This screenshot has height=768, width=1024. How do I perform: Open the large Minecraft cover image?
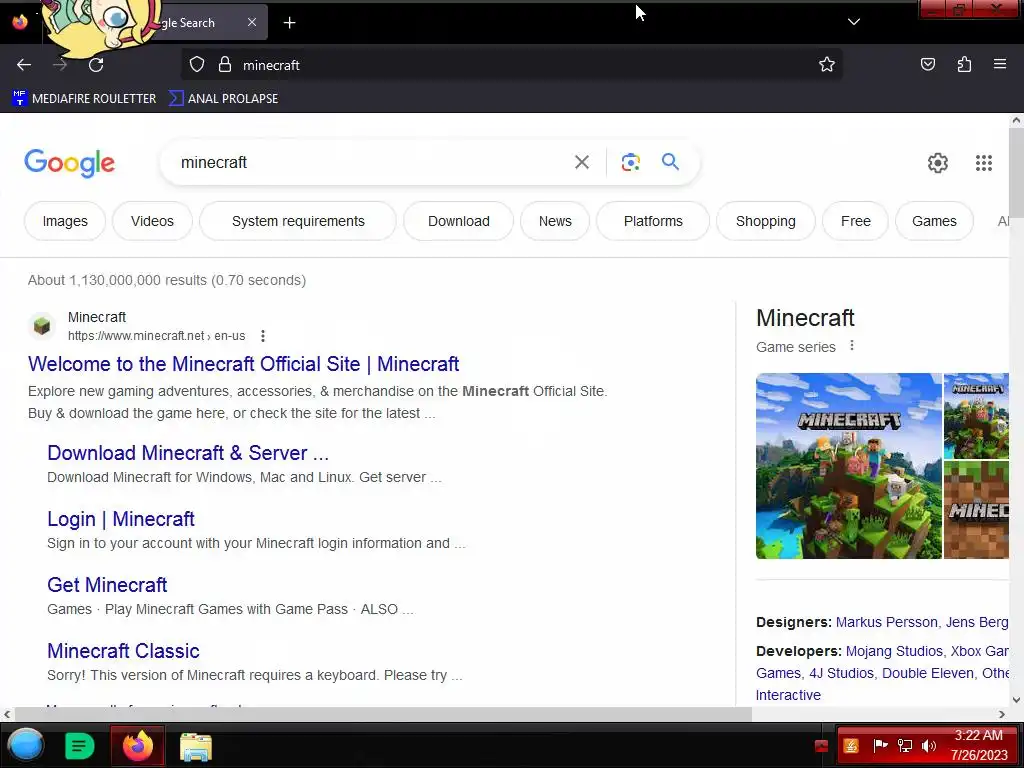coord(848,466)
